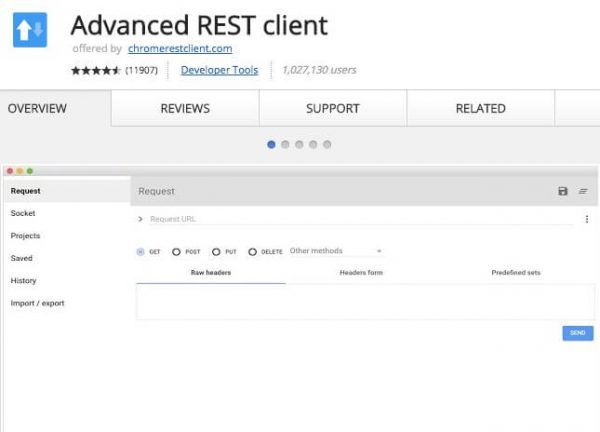Viewport: 600px width, 432px height.
Task: Switch to the OVERVIEW tab
Action: 55,108
